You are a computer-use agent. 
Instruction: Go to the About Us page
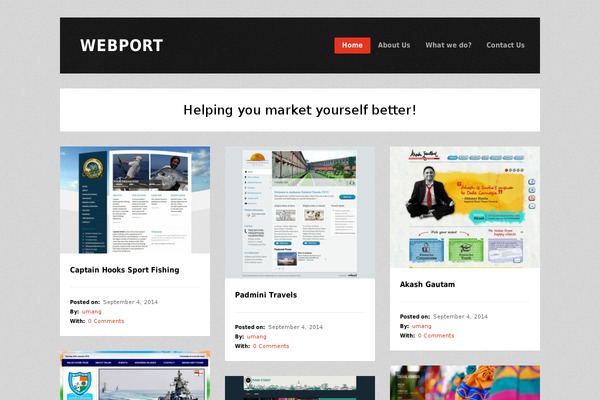[x=394, y=45]
